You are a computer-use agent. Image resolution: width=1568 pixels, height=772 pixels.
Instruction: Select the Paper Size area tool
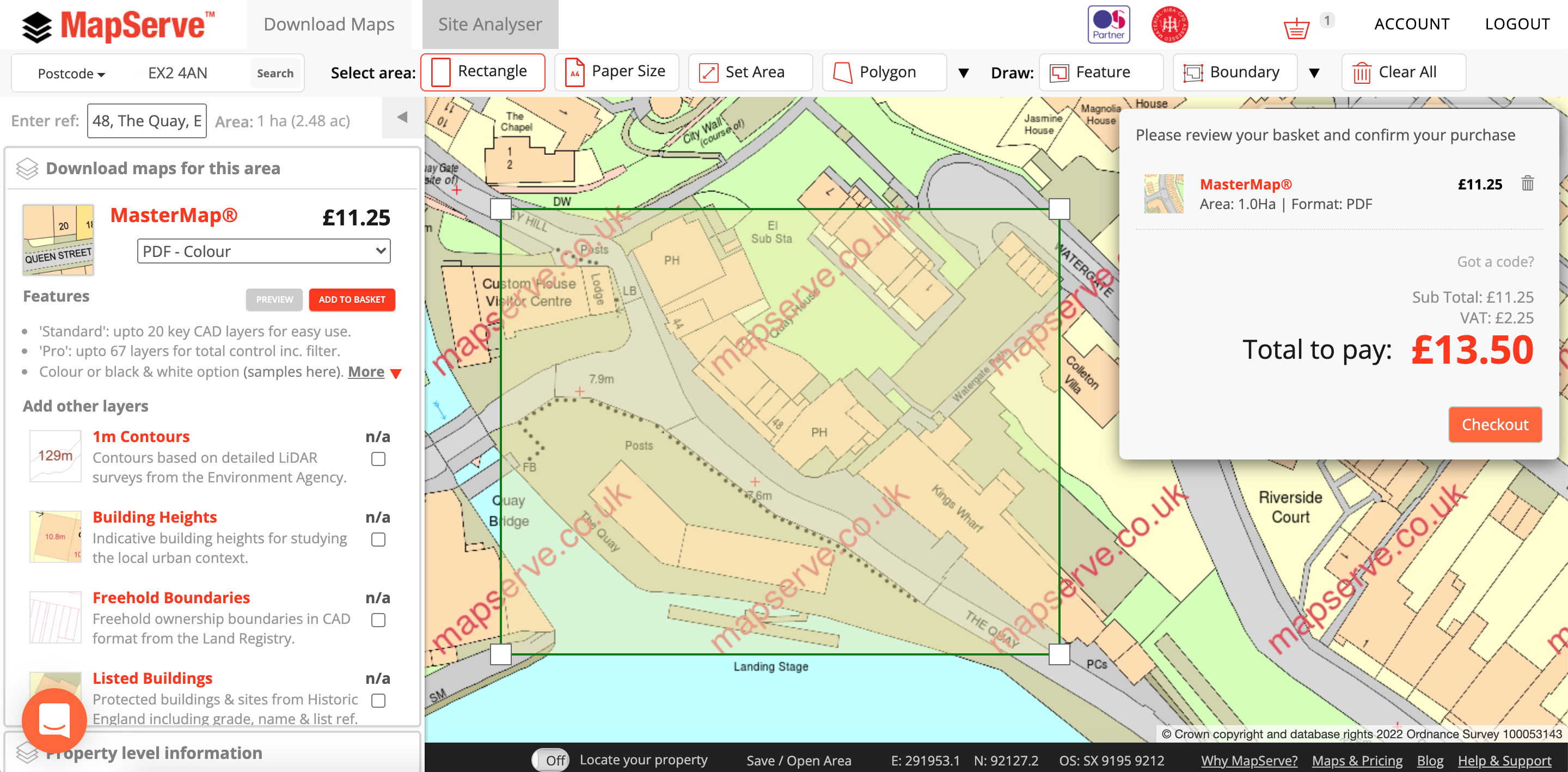point(617,72)
